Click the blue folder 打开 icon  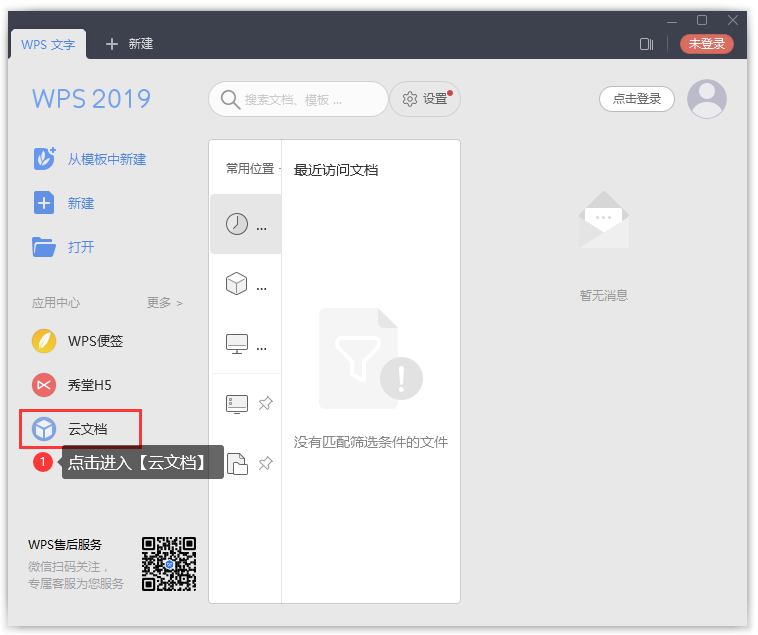(x=44, y=247)
